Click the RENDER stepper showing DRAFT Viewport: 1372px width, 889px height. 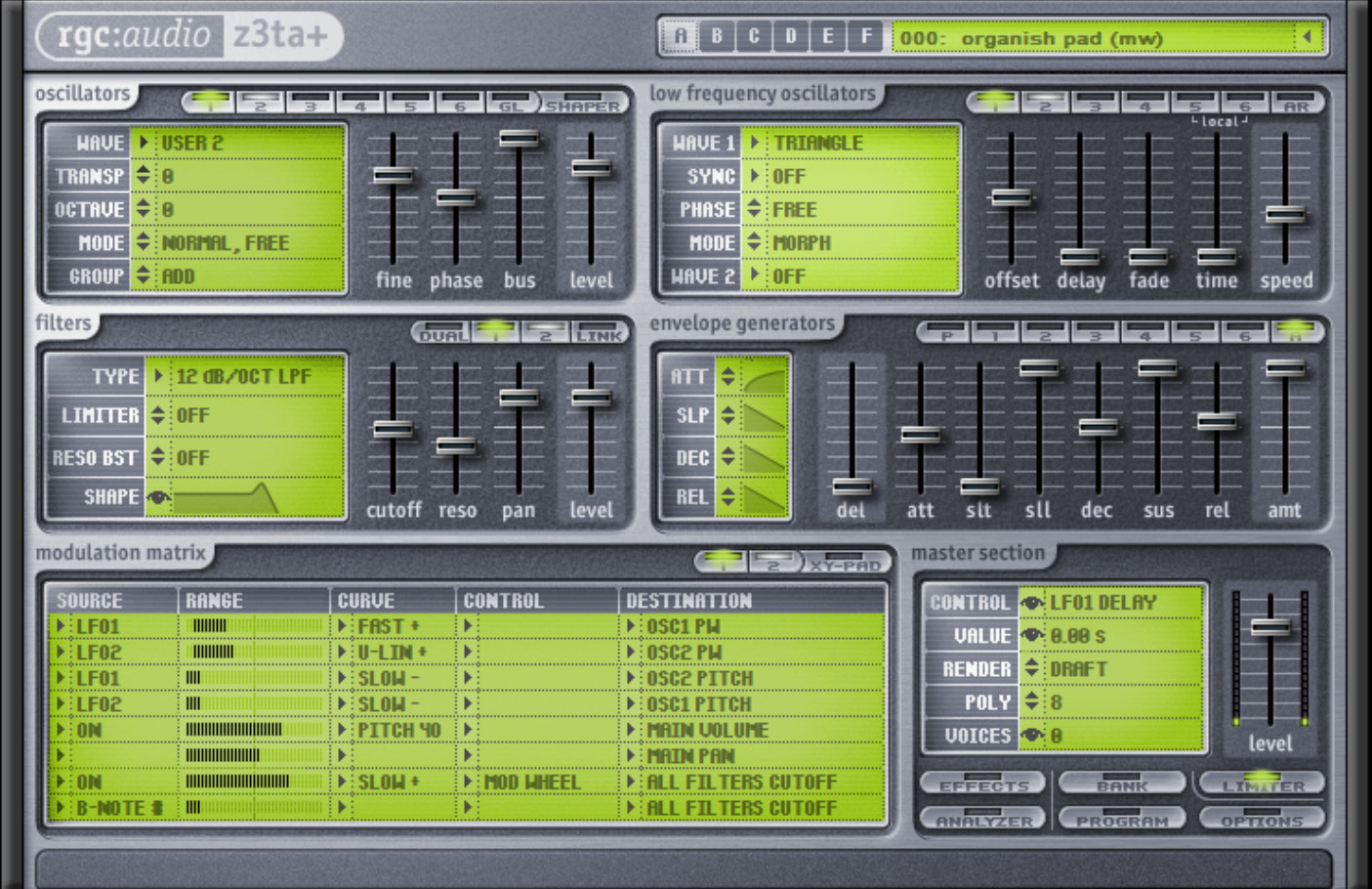coord(1032,669)
